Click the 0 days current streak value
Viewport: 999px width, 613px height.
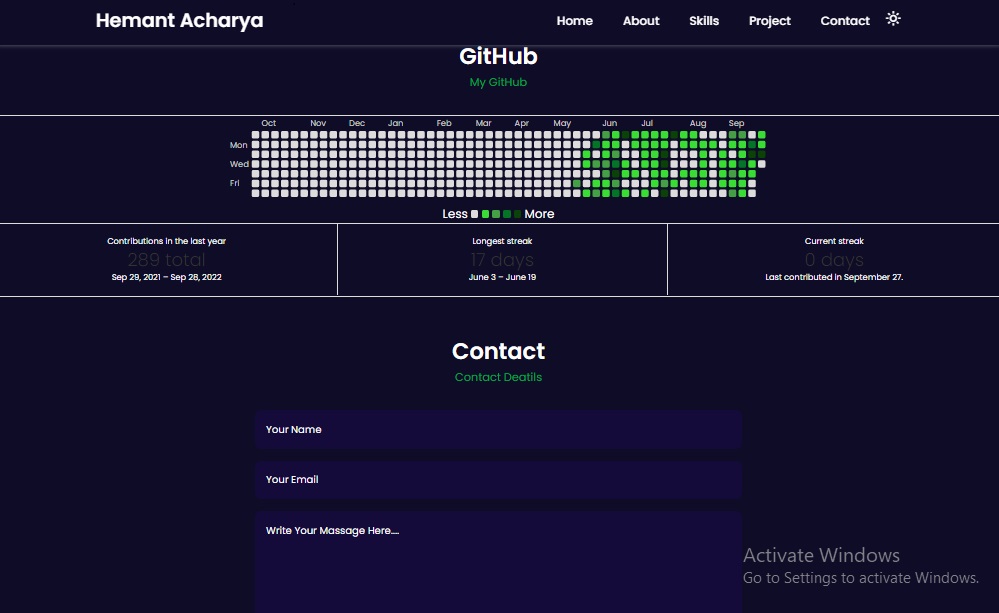[834, 259]
